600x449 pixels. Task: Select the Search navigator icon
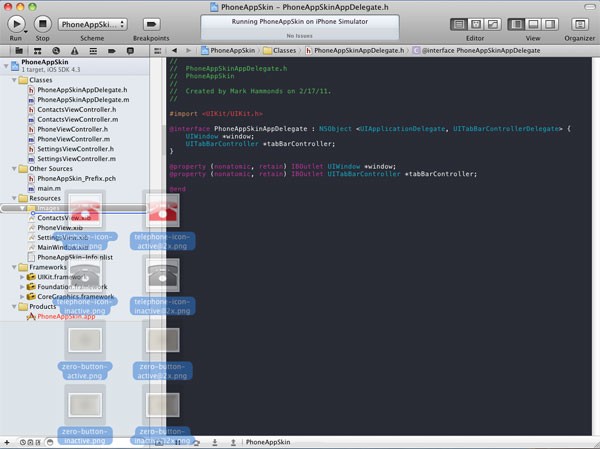56,51
